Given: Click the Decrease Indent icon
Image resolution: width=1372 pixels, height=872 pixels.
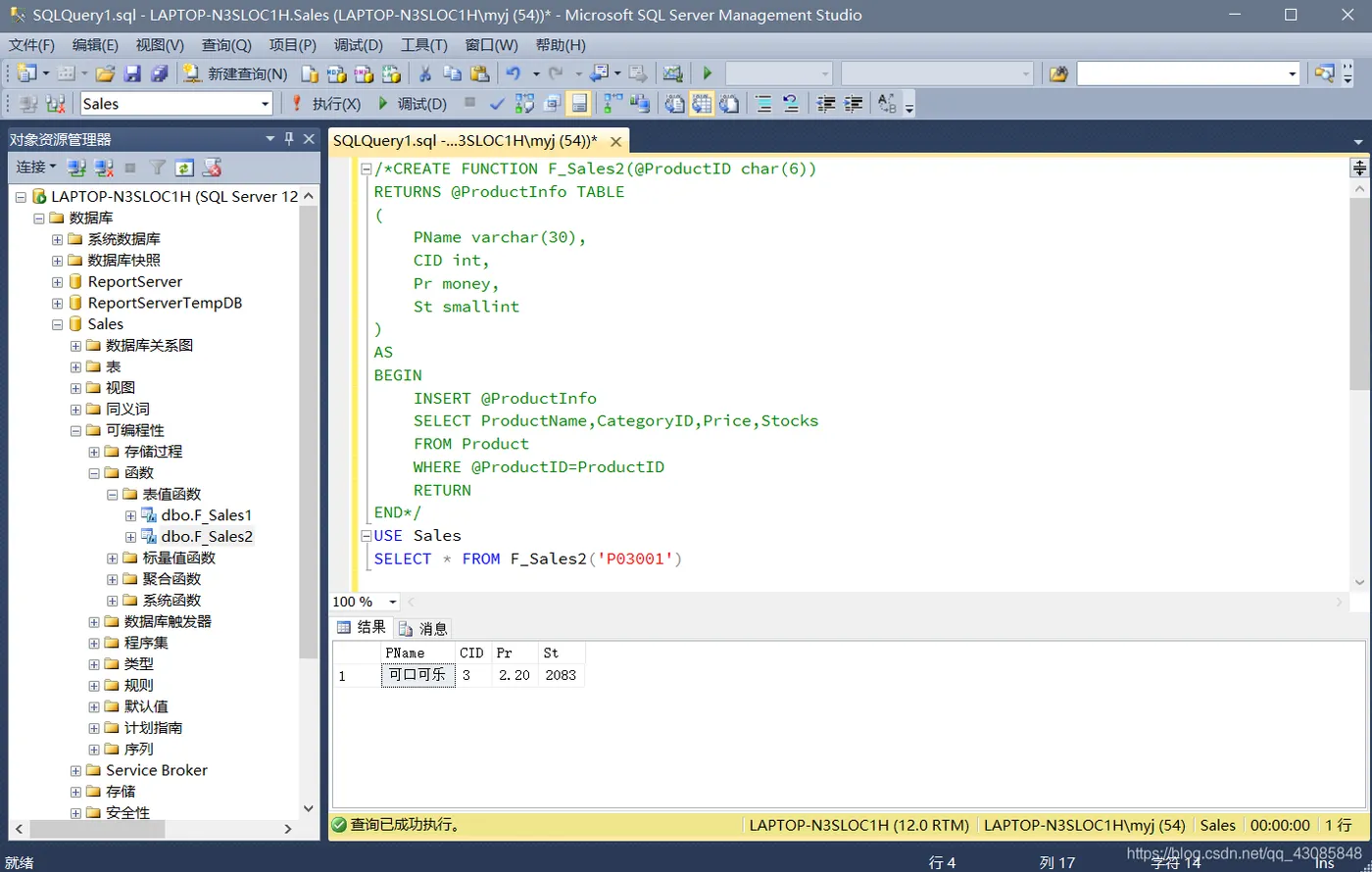Looking at the screenshot, I should (x=826, y=104).
